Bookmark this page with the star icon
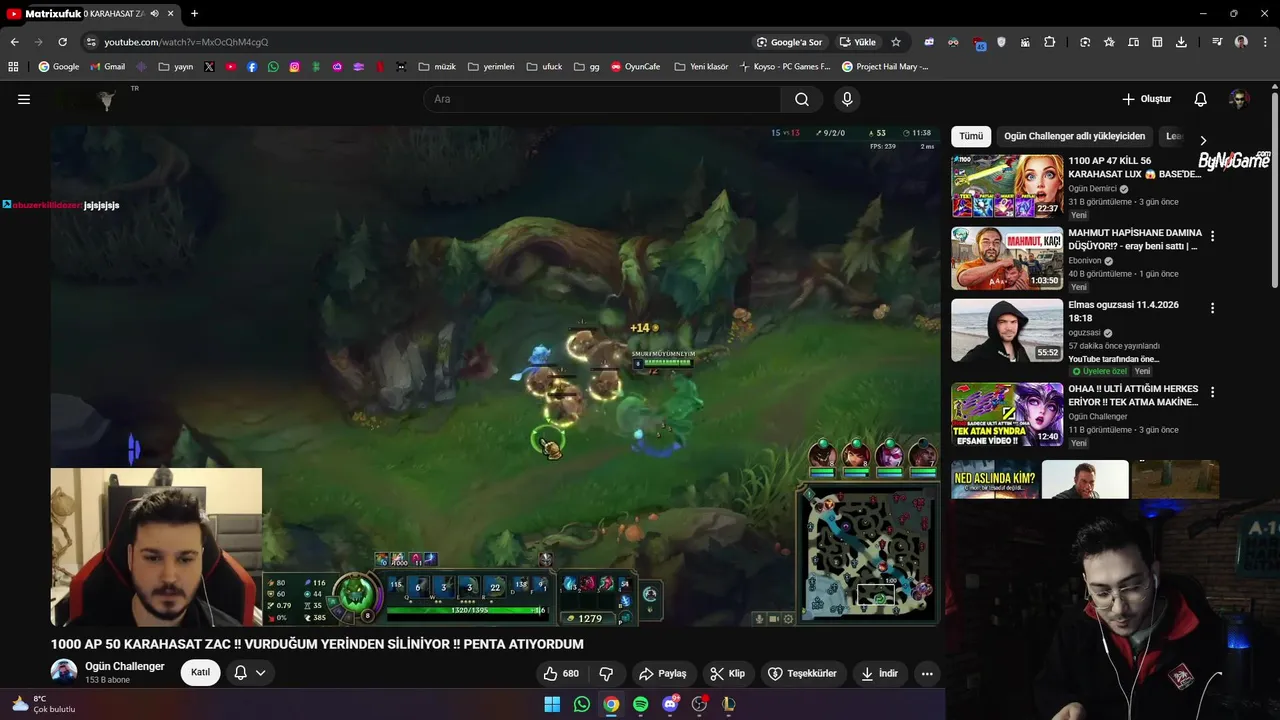1280x720 pixels. 896,42
